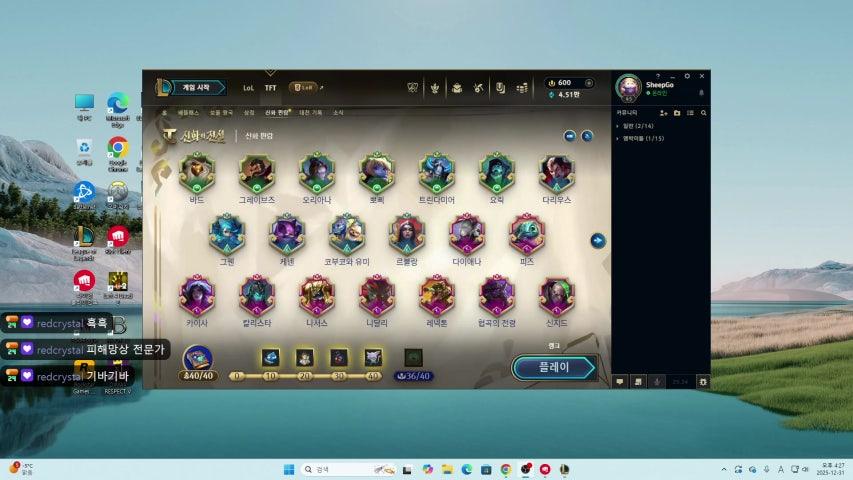This screenshot has width=853, height=480.
Task: Click the next page arrow beside champions
Action: (597, 240)
